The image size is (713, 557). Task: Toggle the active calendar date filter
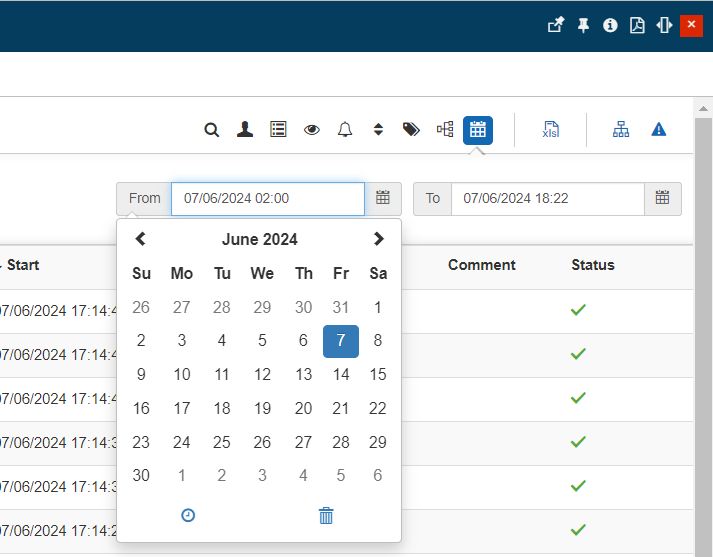point(477,130)
